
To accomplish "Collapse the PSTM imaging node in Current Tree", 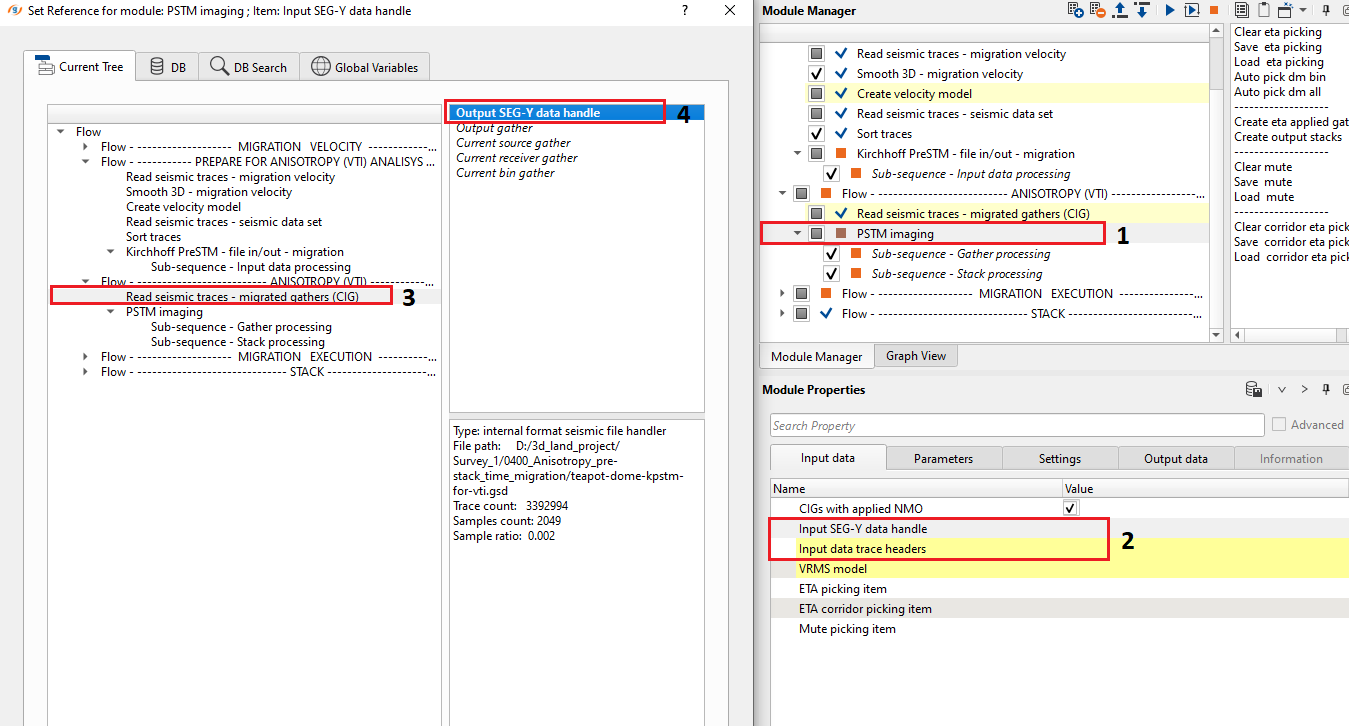I will click(111, 312).
